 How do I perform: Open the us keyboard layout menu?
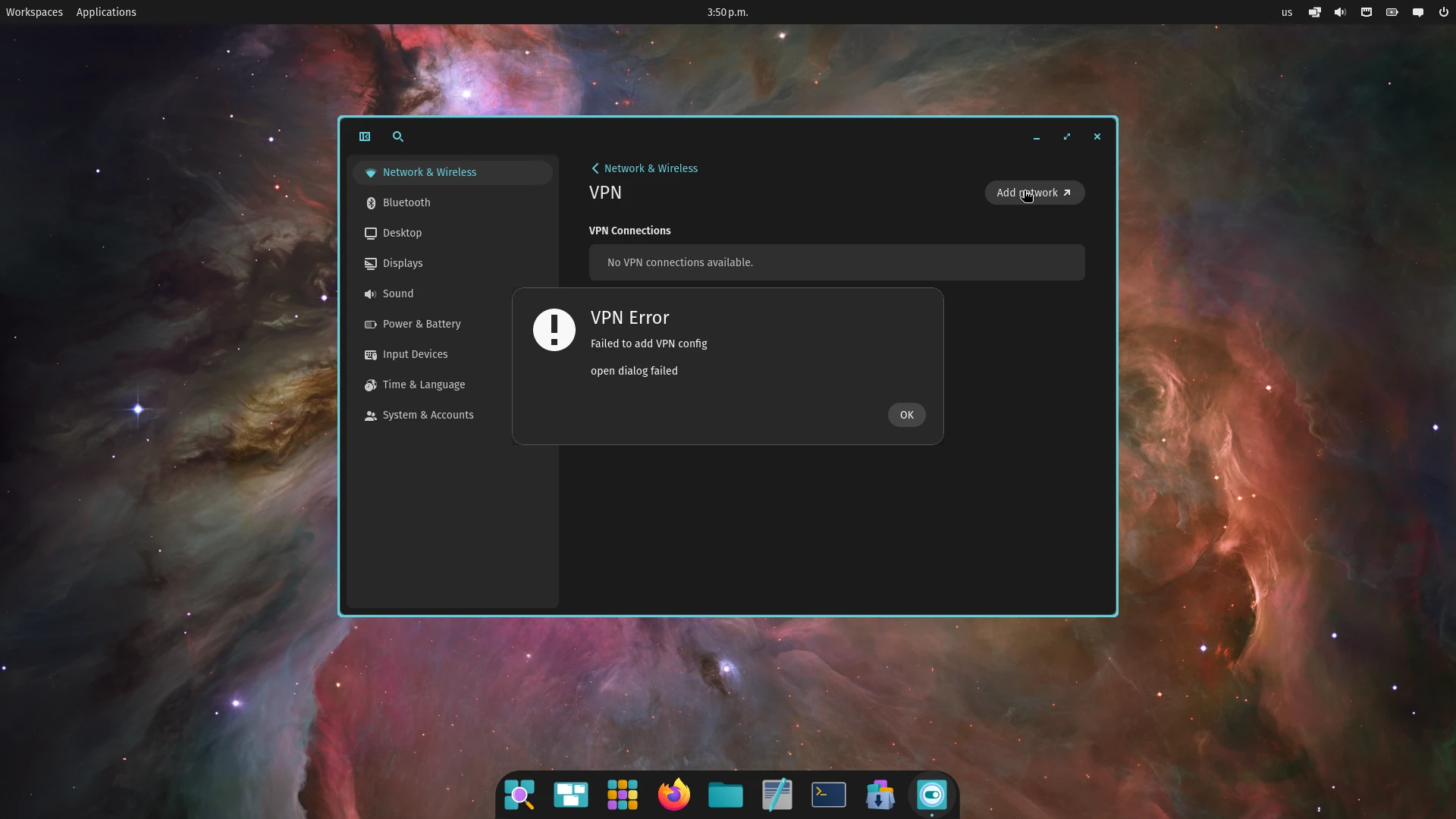click(x=1286, y=12)
